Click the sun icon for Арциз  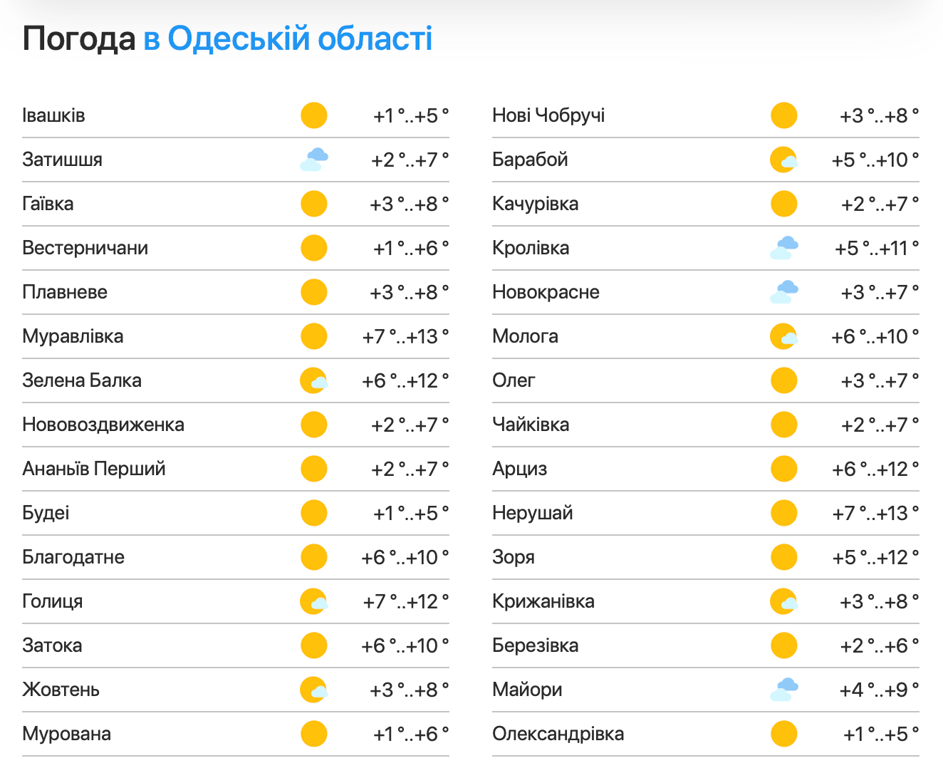pyautogui.click(x=784, y=469)
